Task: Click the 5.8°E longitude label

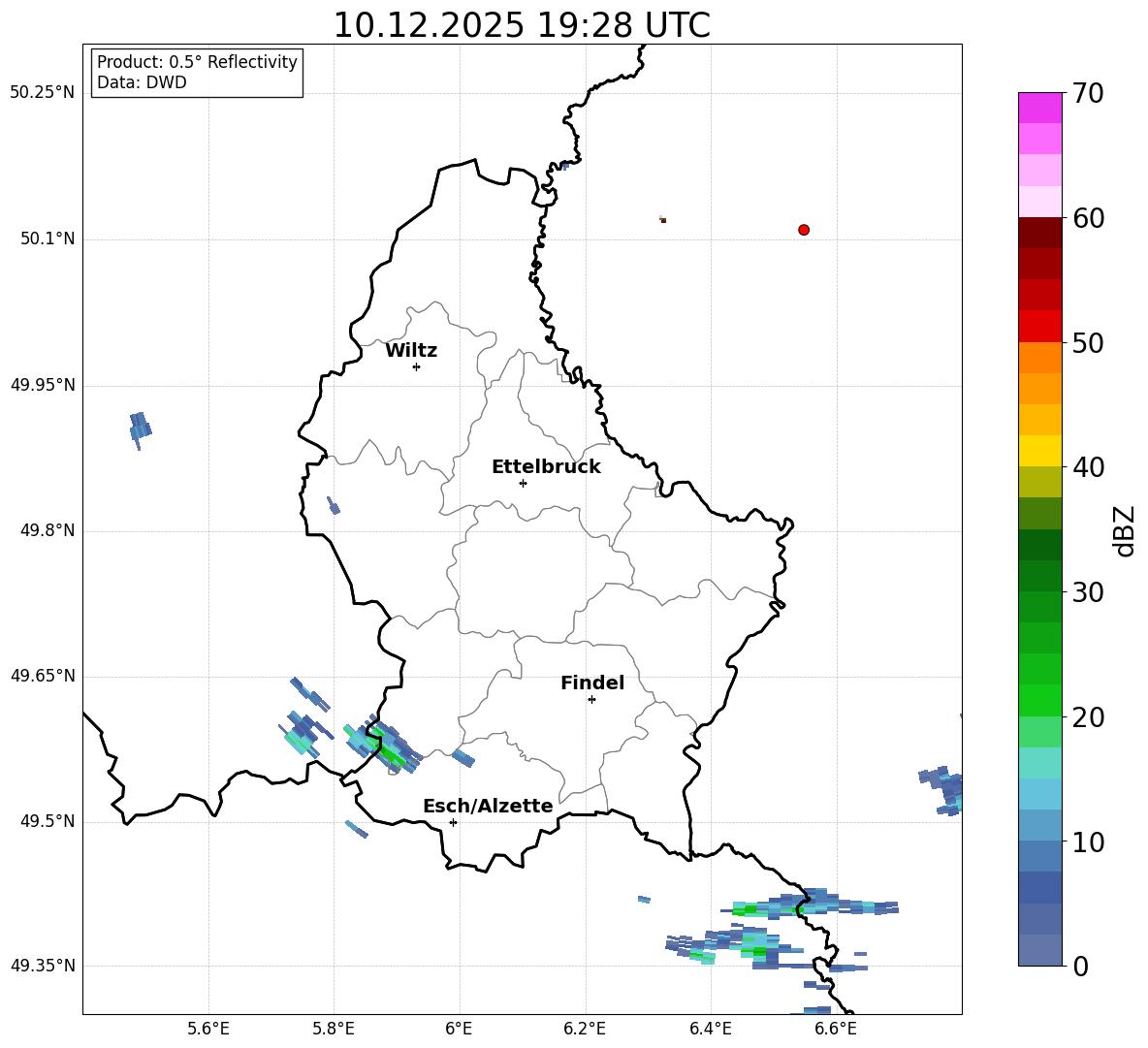Action: pyautogui.click(x=334, y=1029)
